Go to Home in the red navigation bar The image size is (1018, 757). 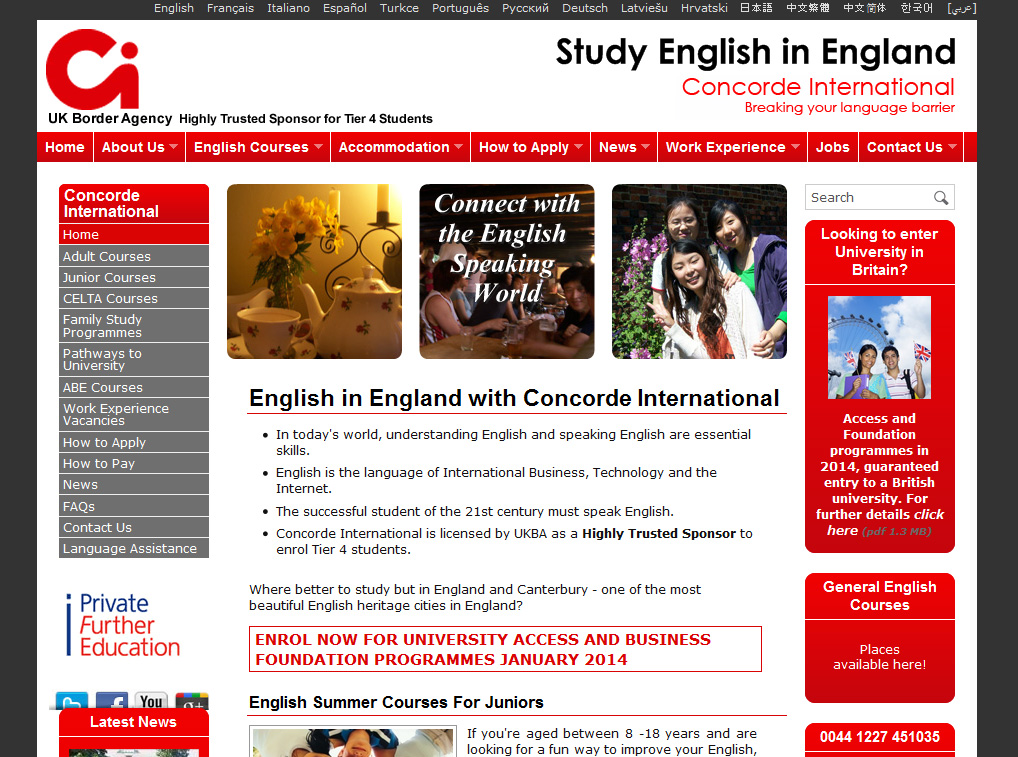(65, 147)
